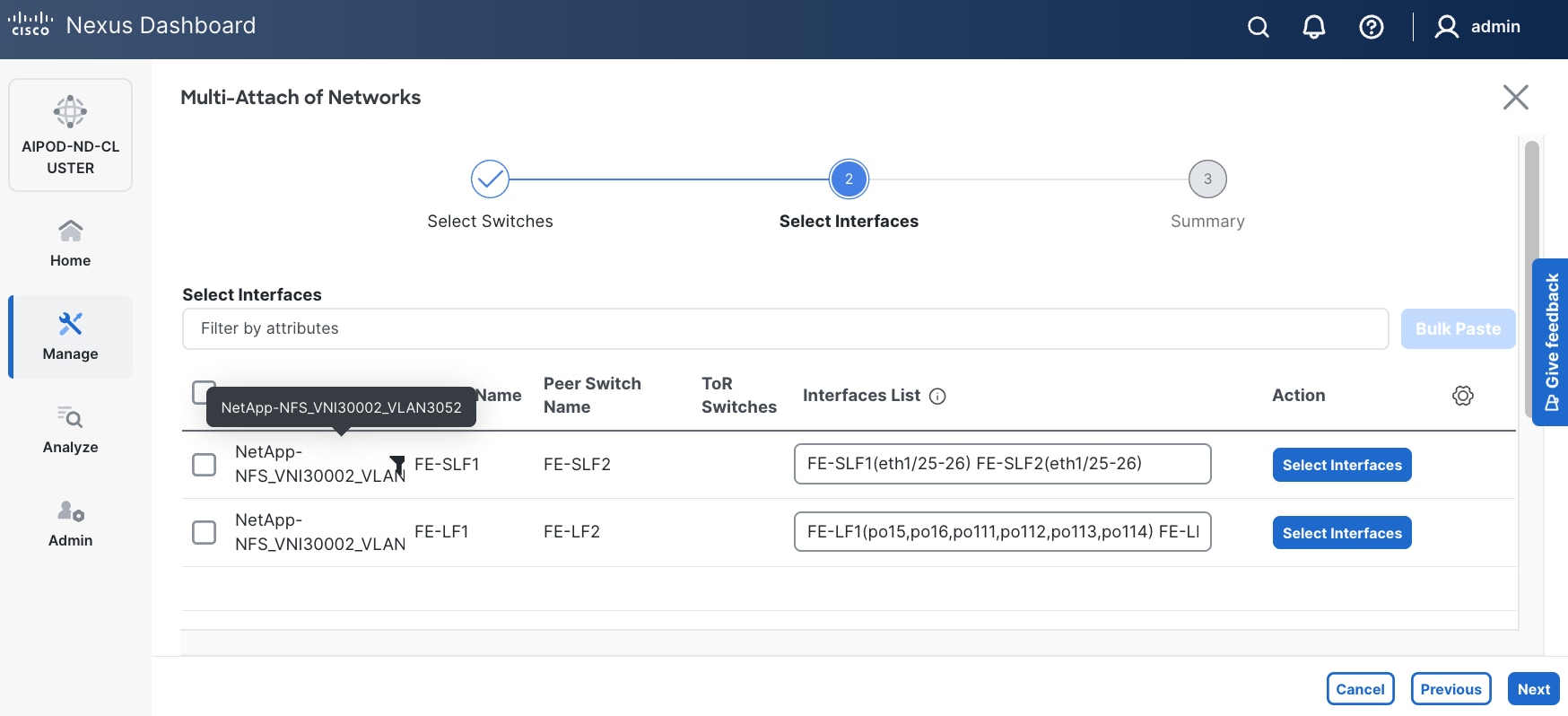The width and height of the screenshot is (1568, 716).
Task: Click the Interfaces List info icon
Action: click(937, 396)
